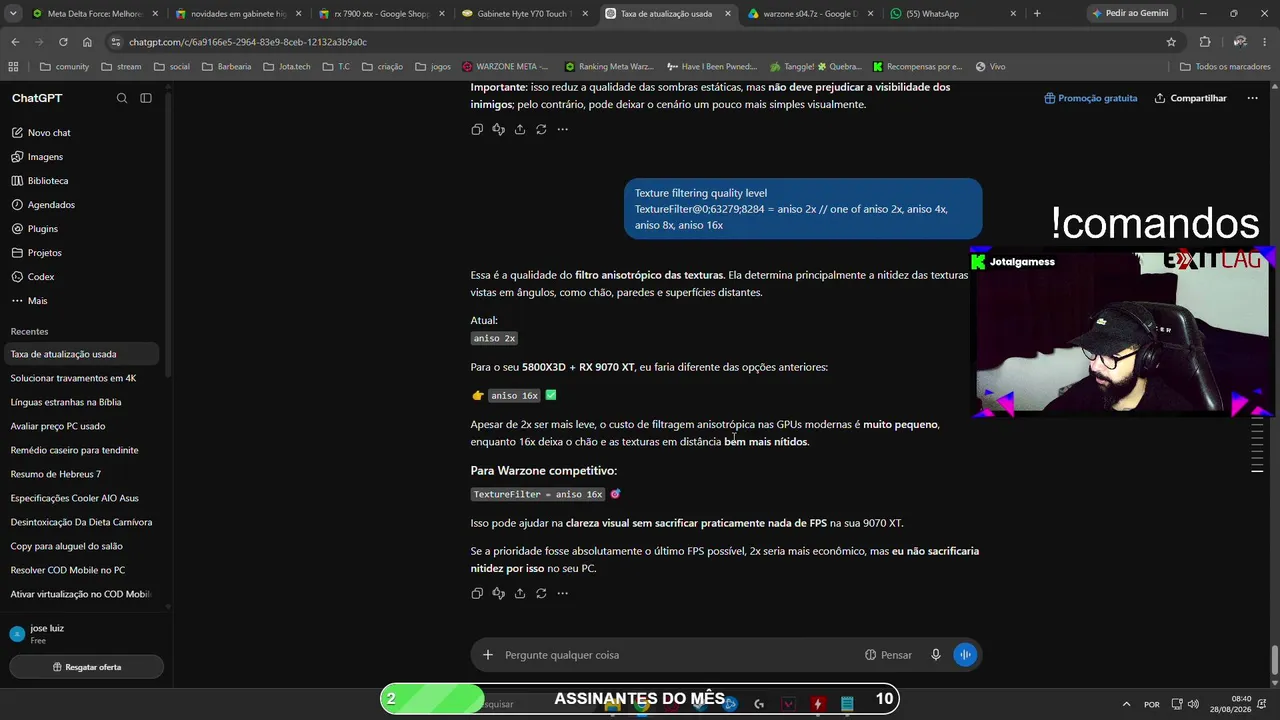The image size is (1280, 720).
Task: Click the Promoção gratuita link
Action: pyautogui.click(x=1091, y=98)
